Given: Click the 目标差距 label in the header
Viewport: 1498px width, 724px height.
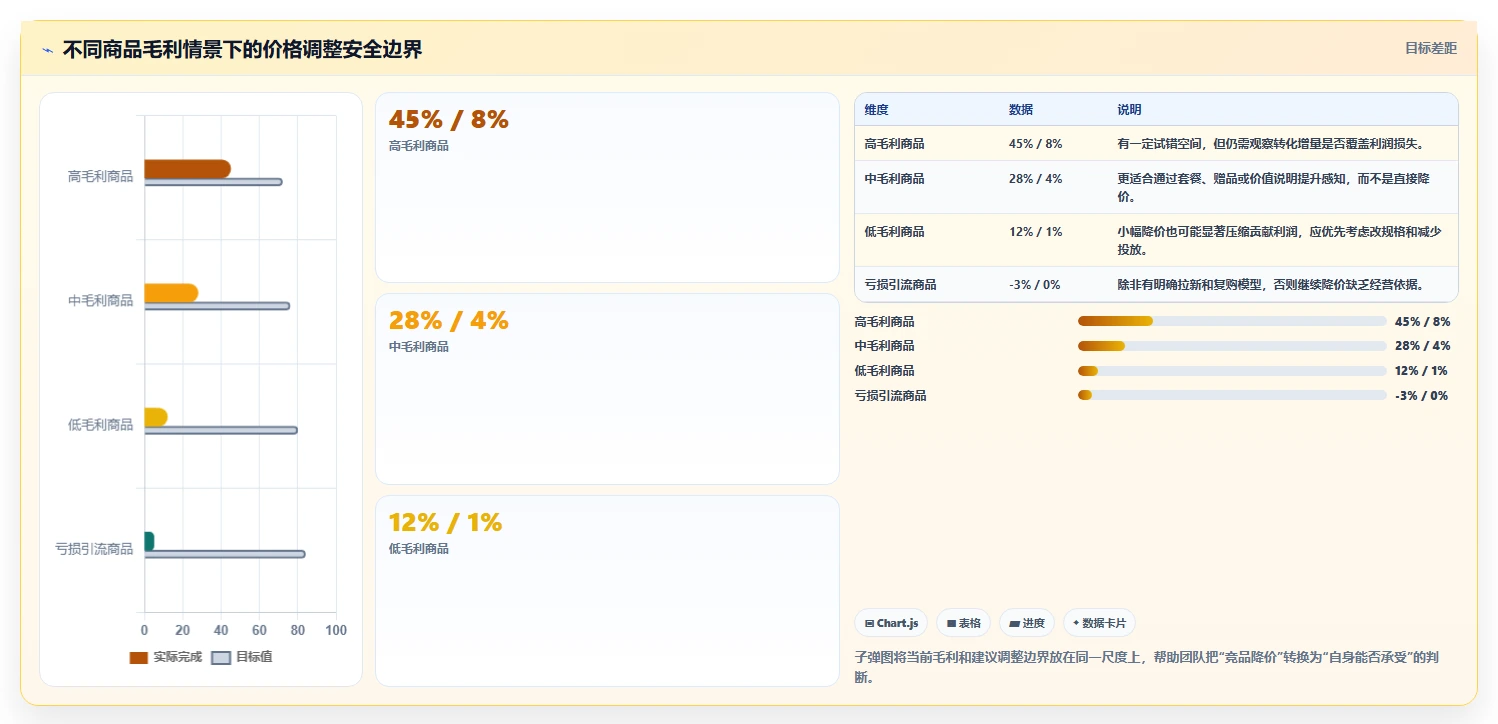Looking at the screenshot, I should 1431,48.
